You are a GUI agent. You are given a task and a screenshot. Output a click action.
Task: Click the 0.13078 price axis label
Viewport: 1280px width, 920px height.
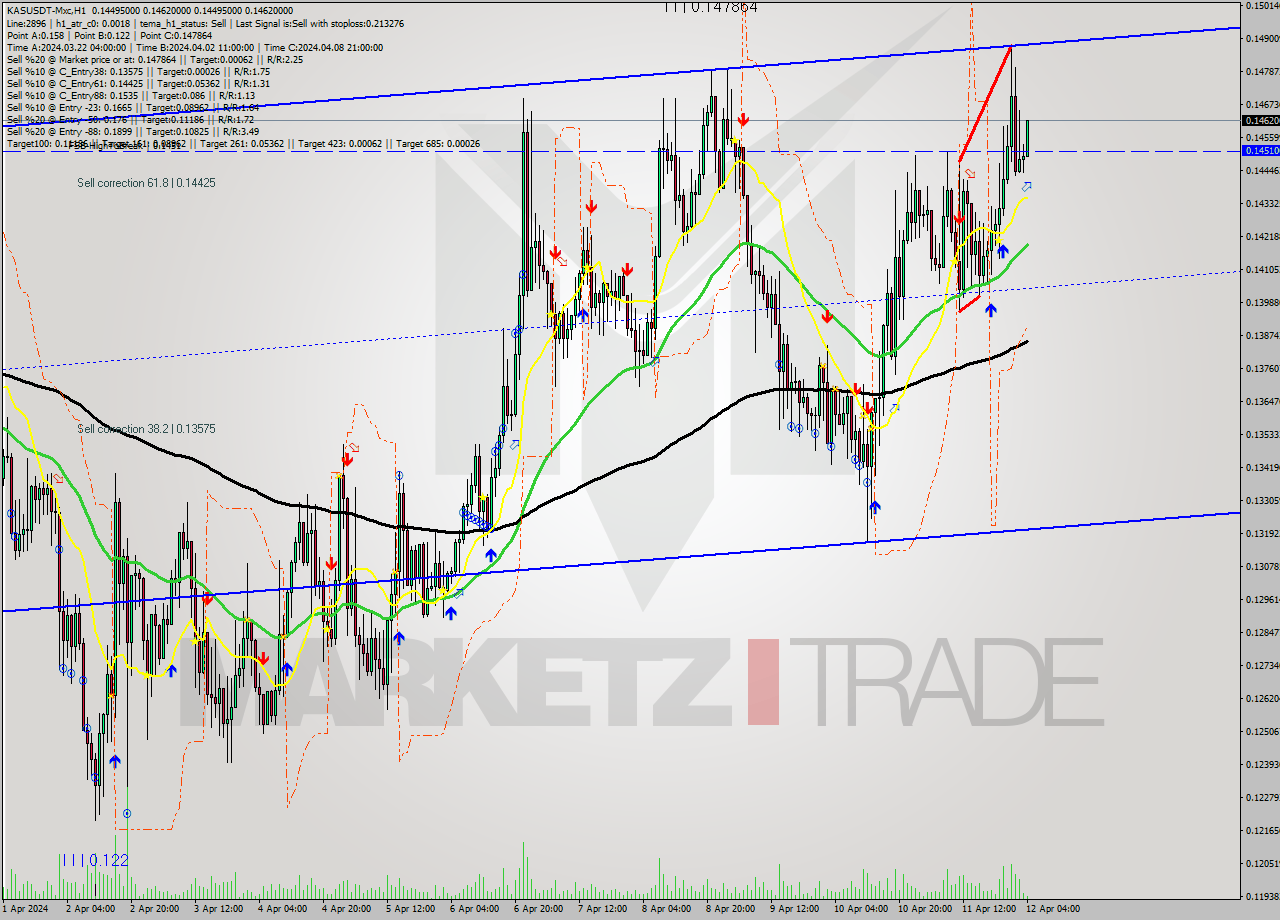1263,567
